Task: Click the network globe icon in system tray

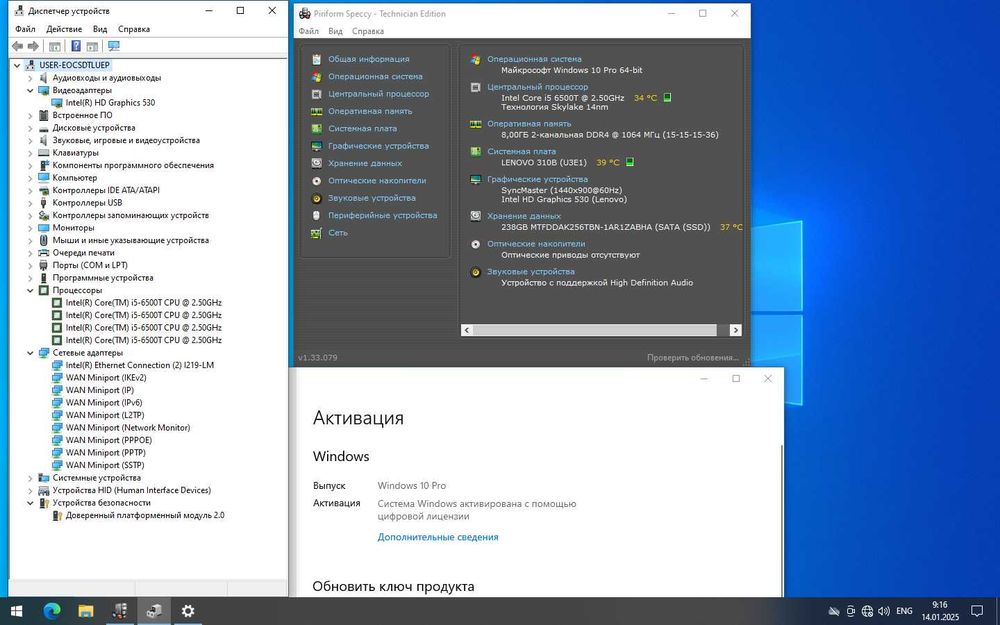Action: tap(867, 611)
